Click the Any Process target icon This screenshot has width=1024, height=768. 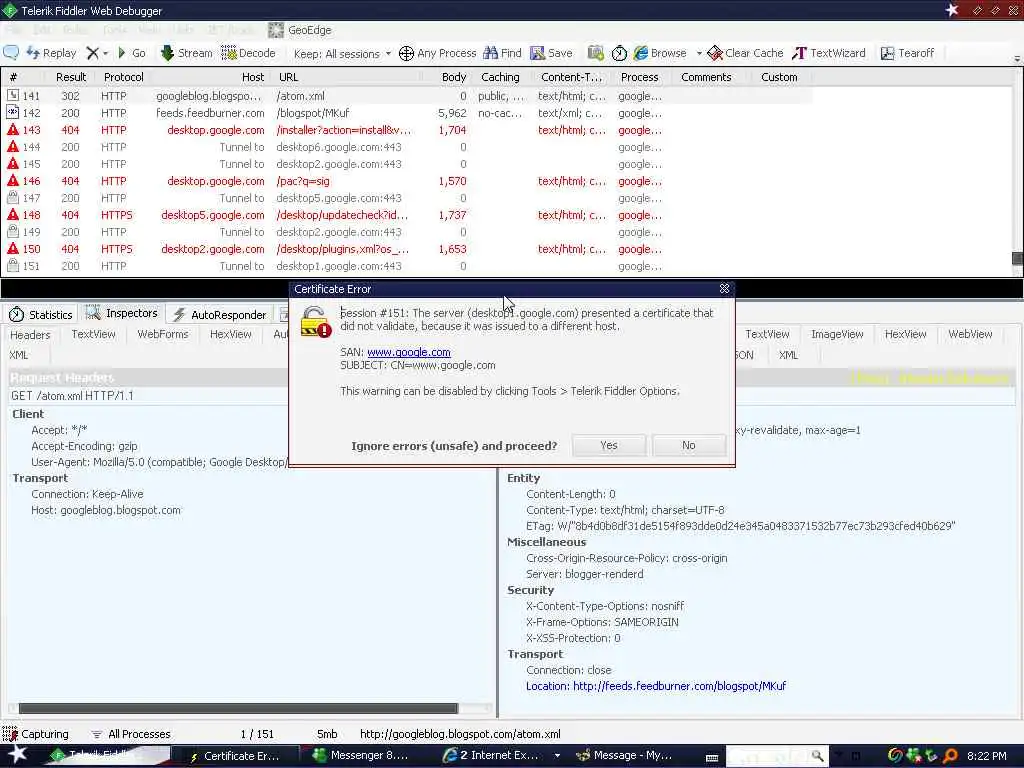pos(406,53)
